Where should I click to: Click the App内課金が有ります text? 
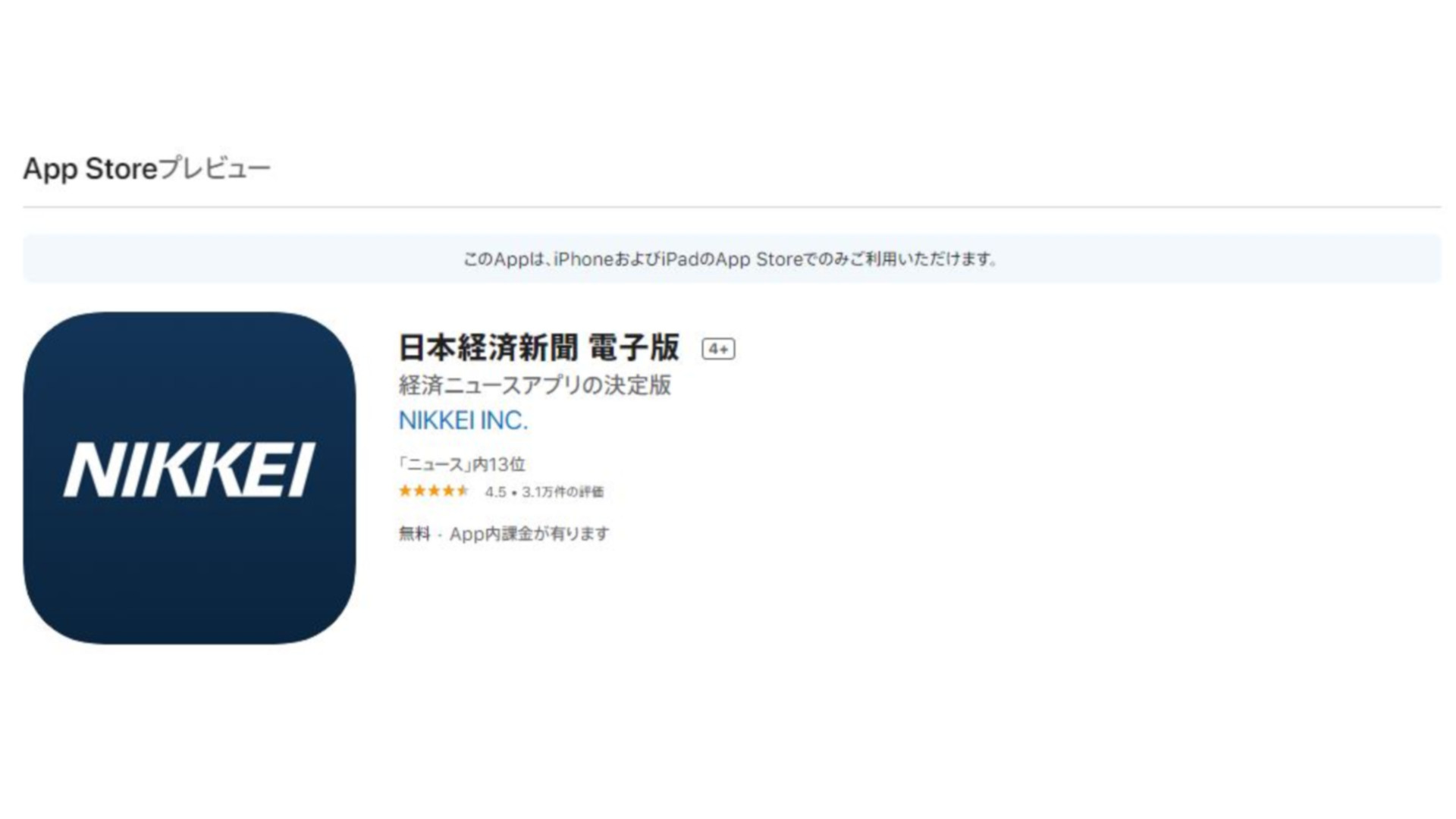(x=529, y=534)
